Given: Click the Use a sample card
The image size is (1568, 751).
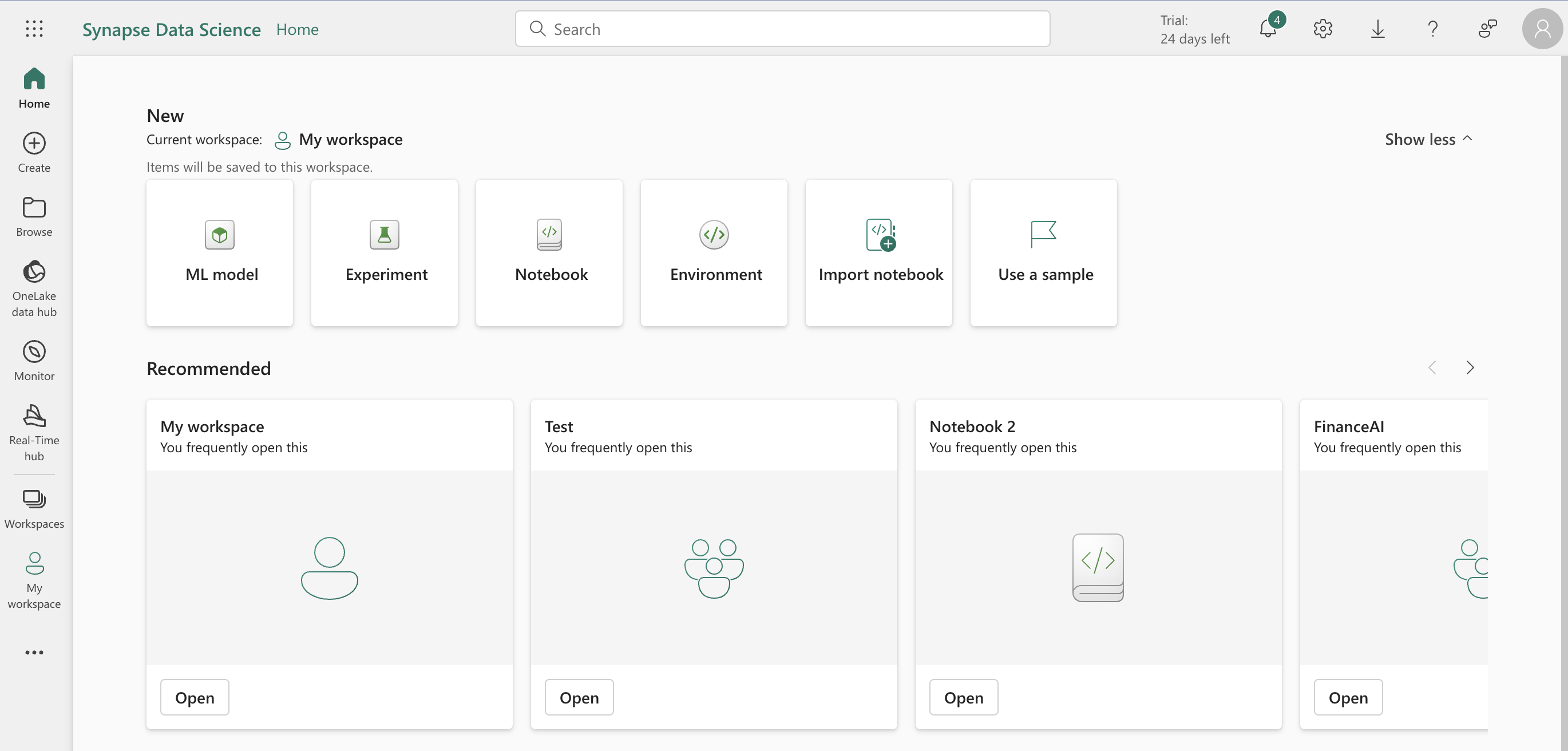Looking at the screenshot, I should [x=1043, y=253].
